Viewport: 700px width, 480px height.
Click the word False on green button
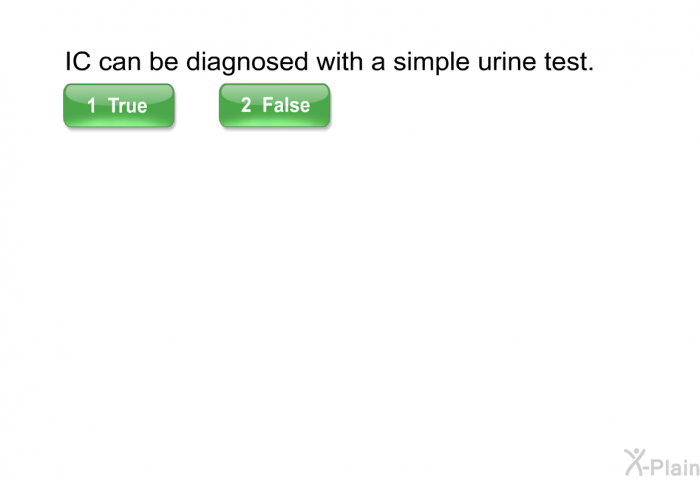tap(286, 105)
